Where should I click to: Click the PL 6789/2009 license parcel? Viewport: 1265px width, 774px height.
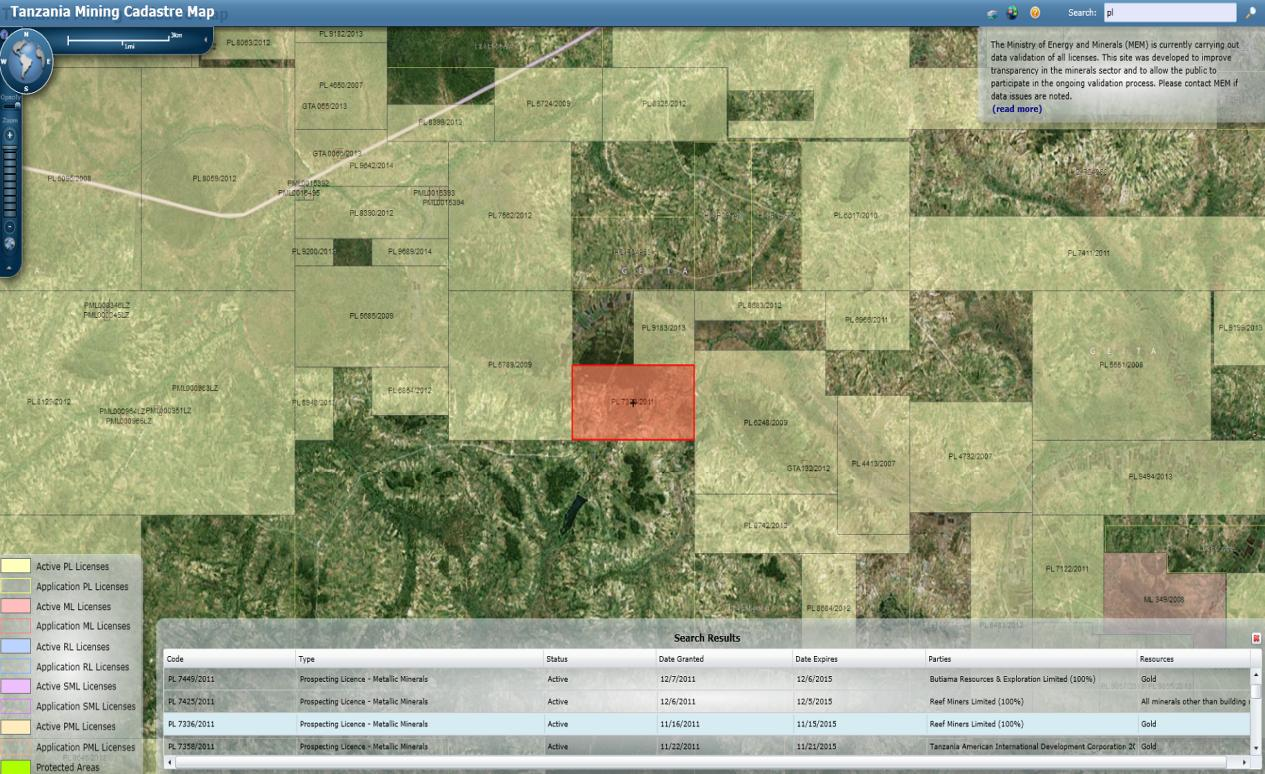[510, 365]
